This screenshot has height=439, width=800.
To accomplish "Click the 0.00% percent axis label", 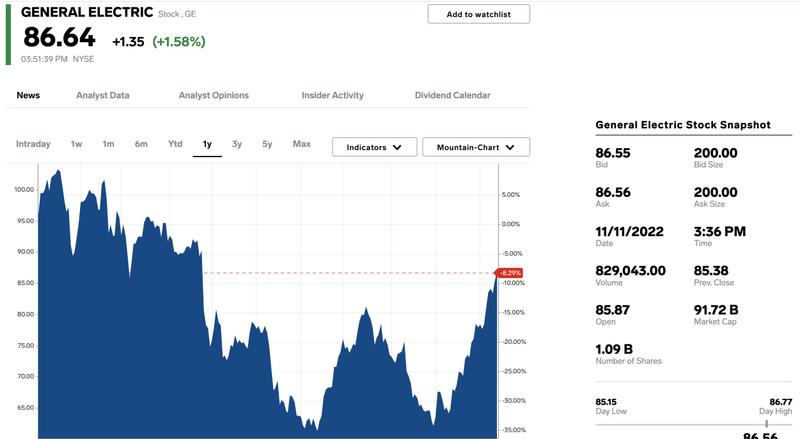I will coord(511,224).
